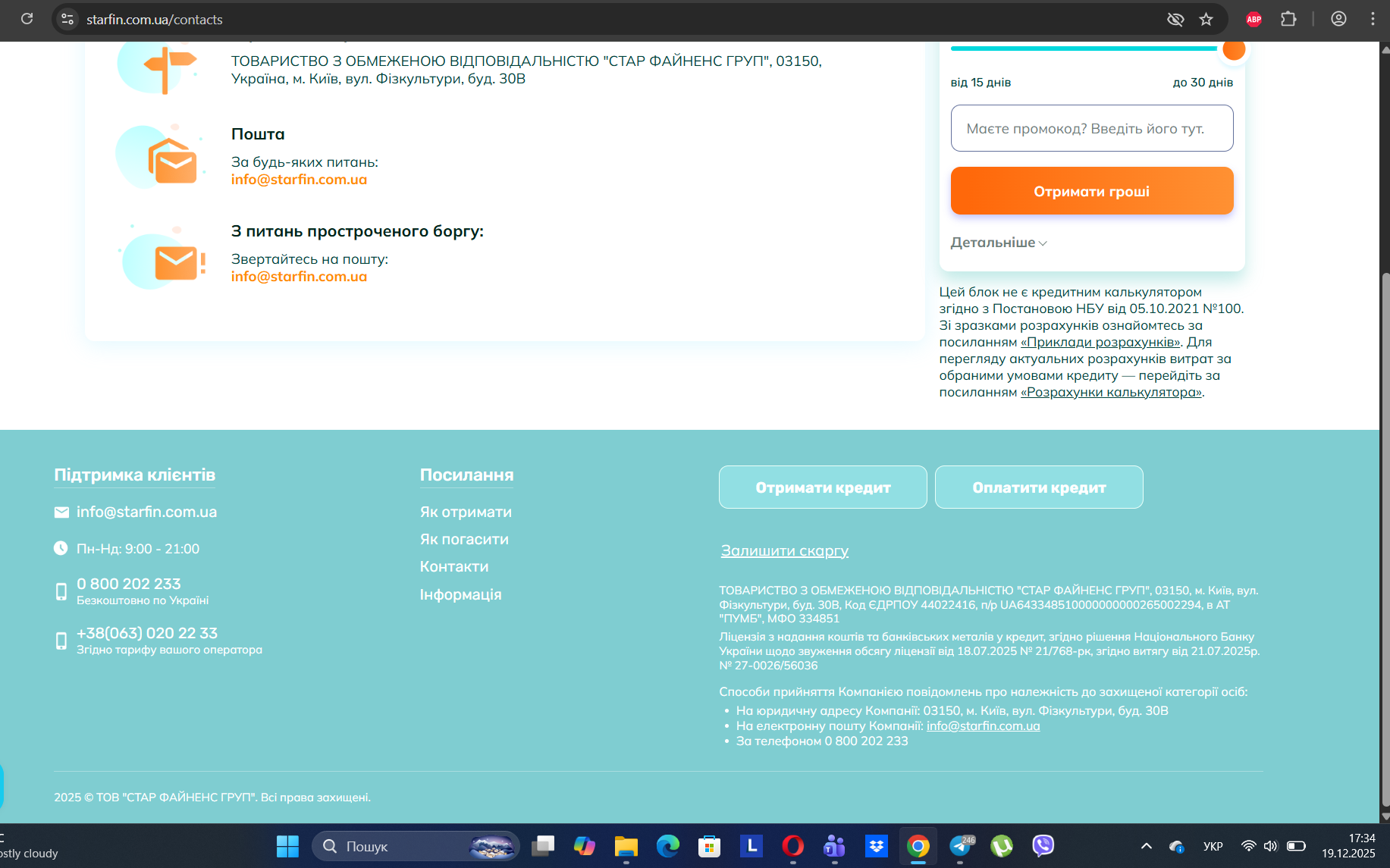Click the clock icon by working hours
The width and height of the screenshot is (1390, 868).
[61, 548]
